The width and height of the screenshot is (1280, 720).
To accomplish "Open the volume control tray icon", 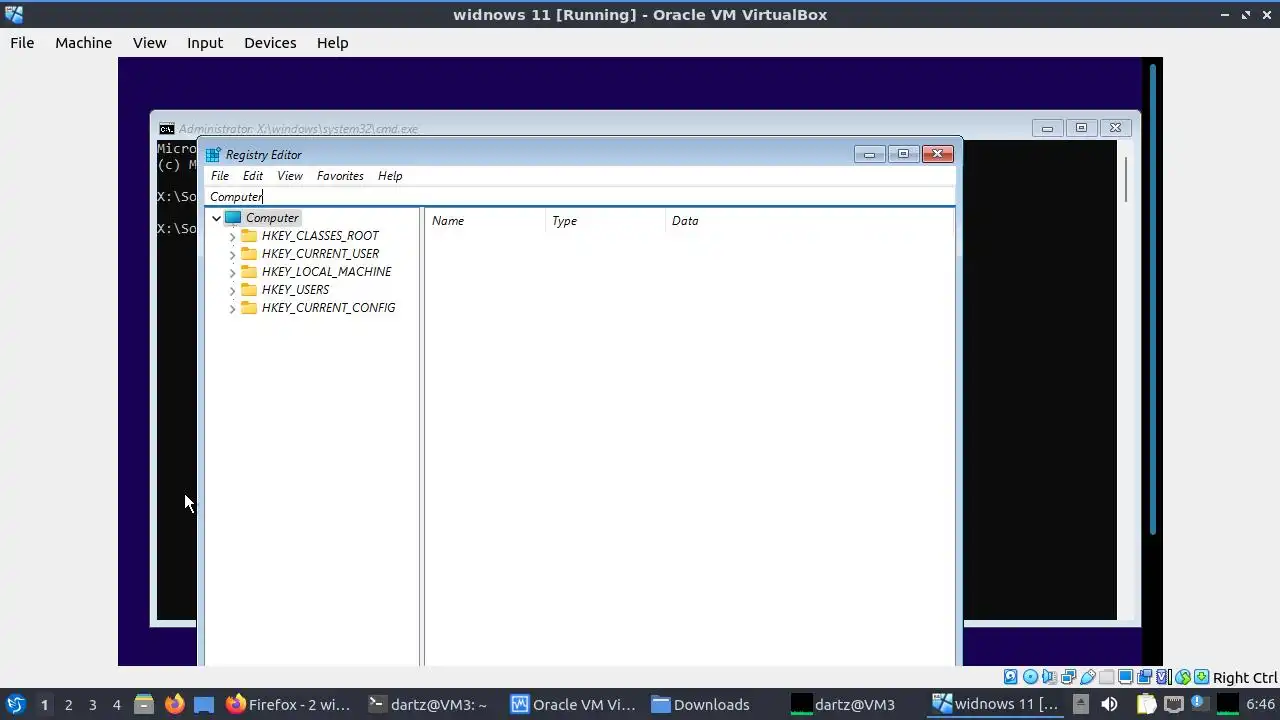I will pyautogui.click(x=1109, y=704).
